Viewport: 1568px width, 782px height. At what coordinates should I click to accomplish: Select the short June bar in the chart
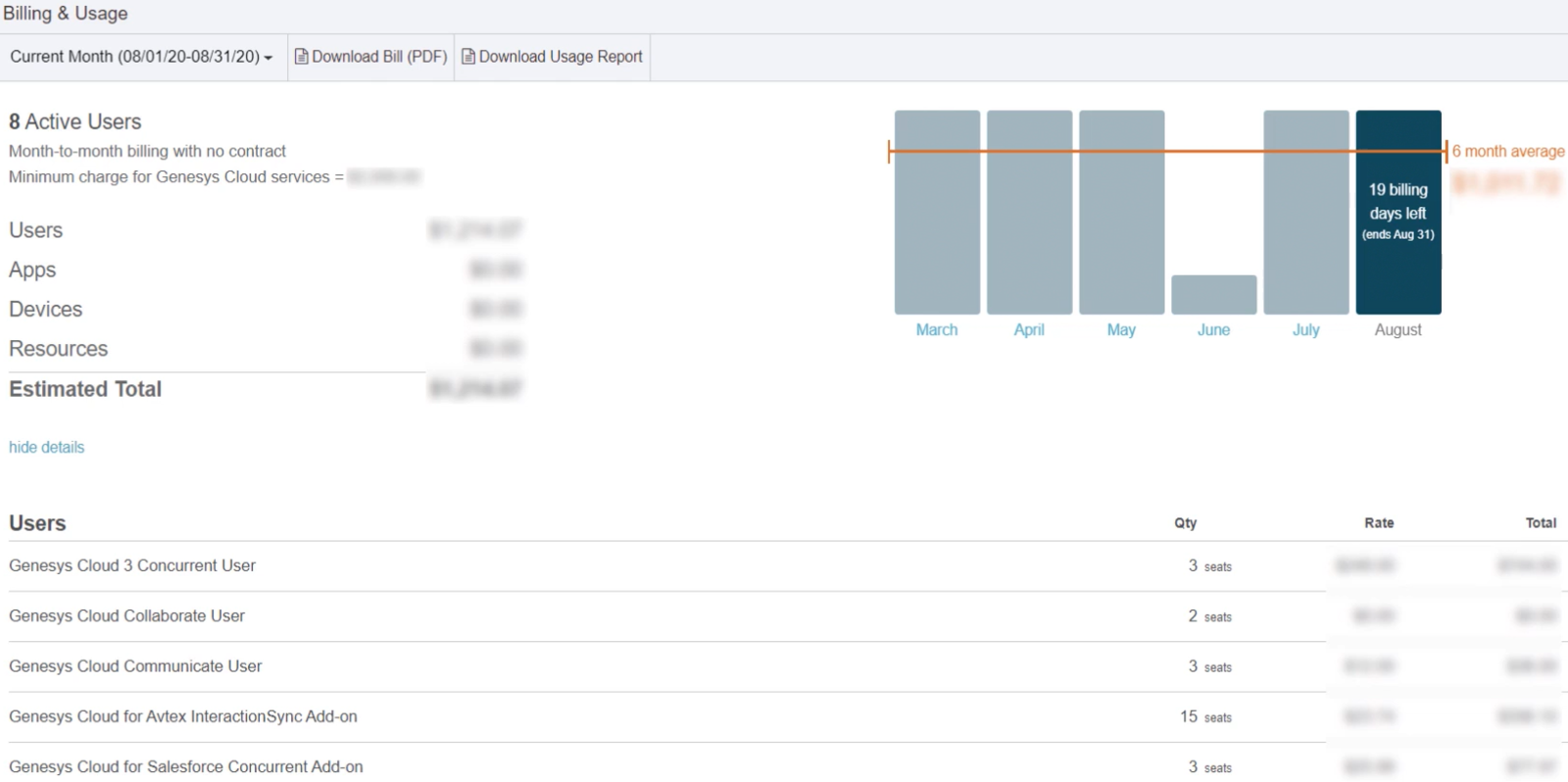click(1213, 295)
